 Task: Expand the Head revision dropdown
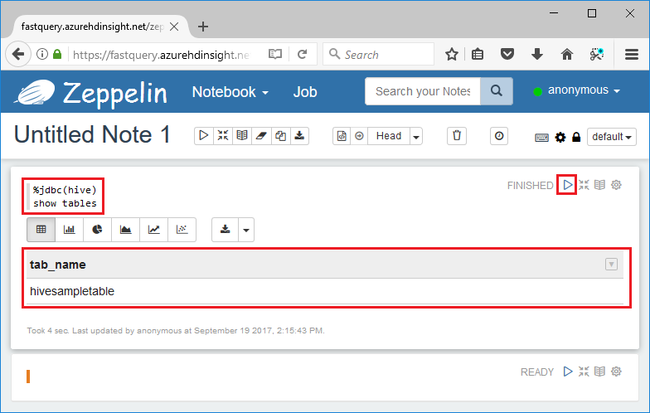416,136
